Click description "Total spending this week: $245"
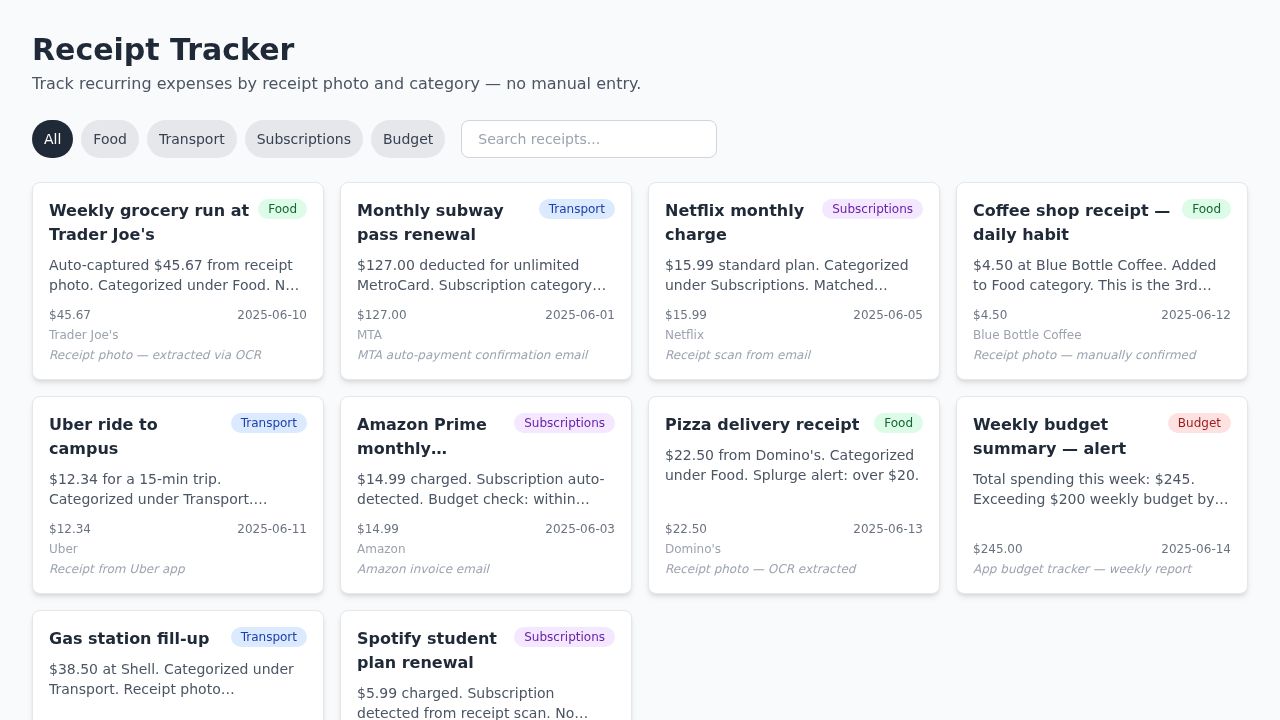This screenshot has height=720, width=1280. 1102,489
